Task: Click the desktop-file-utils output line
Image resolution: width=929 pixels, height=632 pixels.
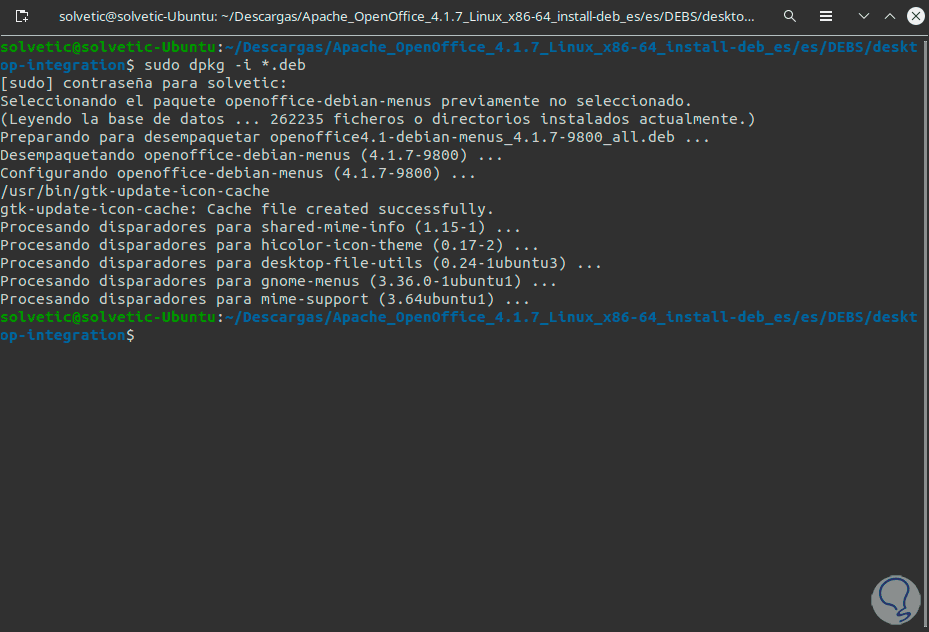Action: [x=300, y=263]
